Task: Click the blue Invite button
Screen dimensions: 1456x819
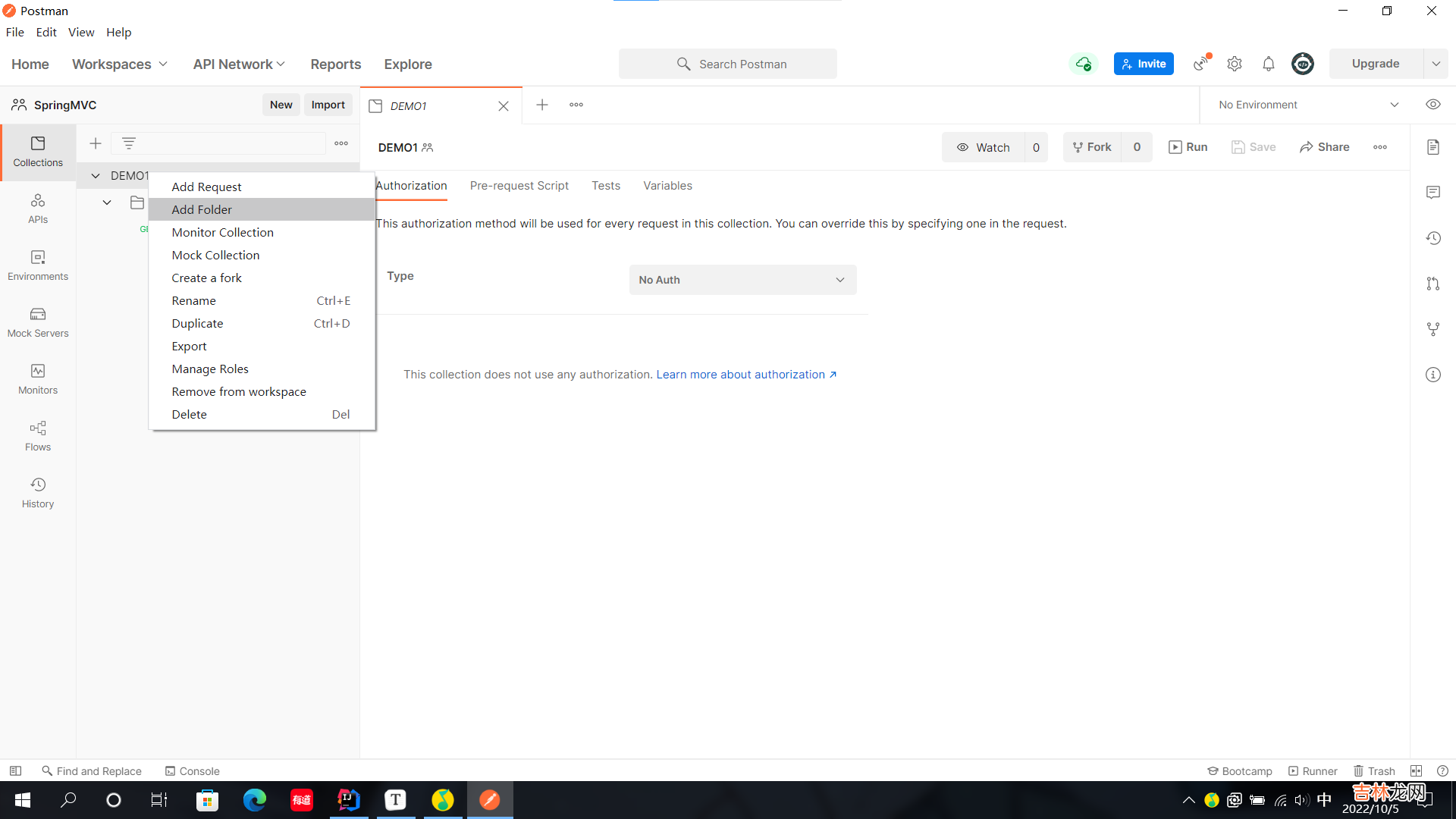Action: point(1143,64)
